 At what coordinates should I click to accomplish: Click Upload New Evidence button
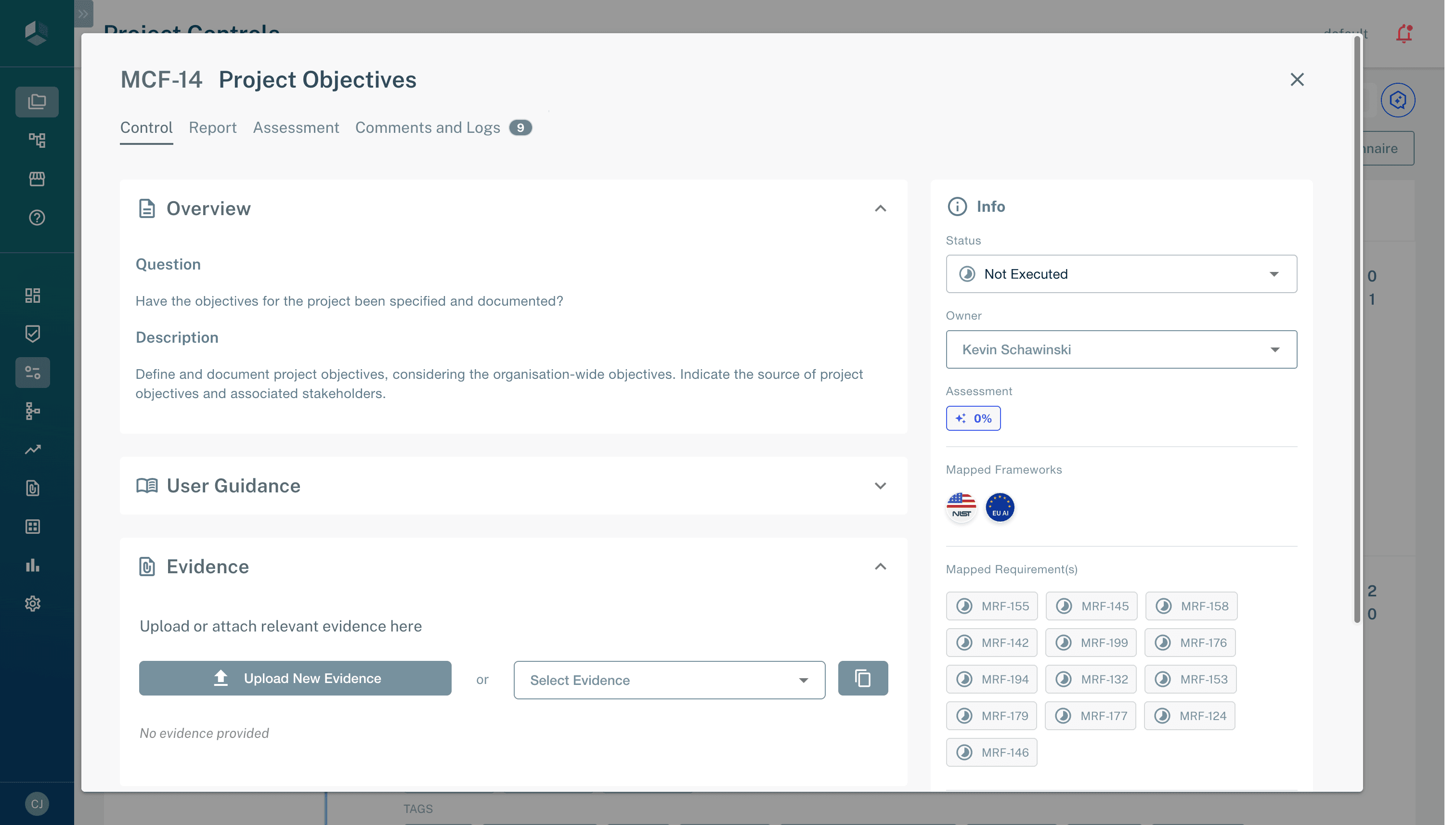coord(295,678)
